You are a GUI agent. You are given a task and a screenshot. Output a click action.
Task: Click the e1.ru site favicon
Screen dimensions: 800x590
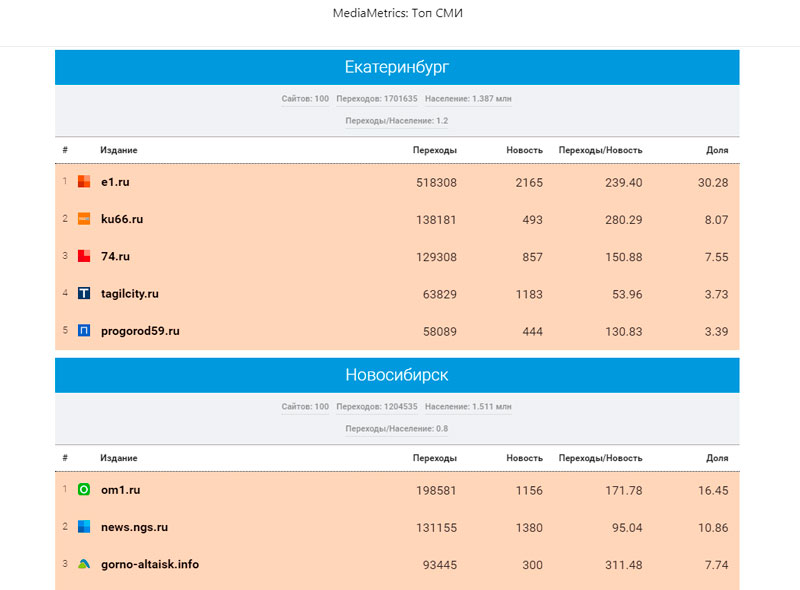tap(84, 182)
